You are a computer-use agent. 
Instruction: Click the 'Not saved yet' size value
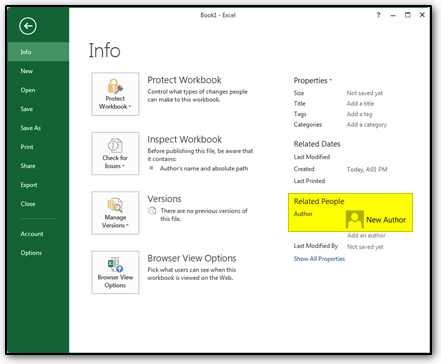tap(365, 93)
